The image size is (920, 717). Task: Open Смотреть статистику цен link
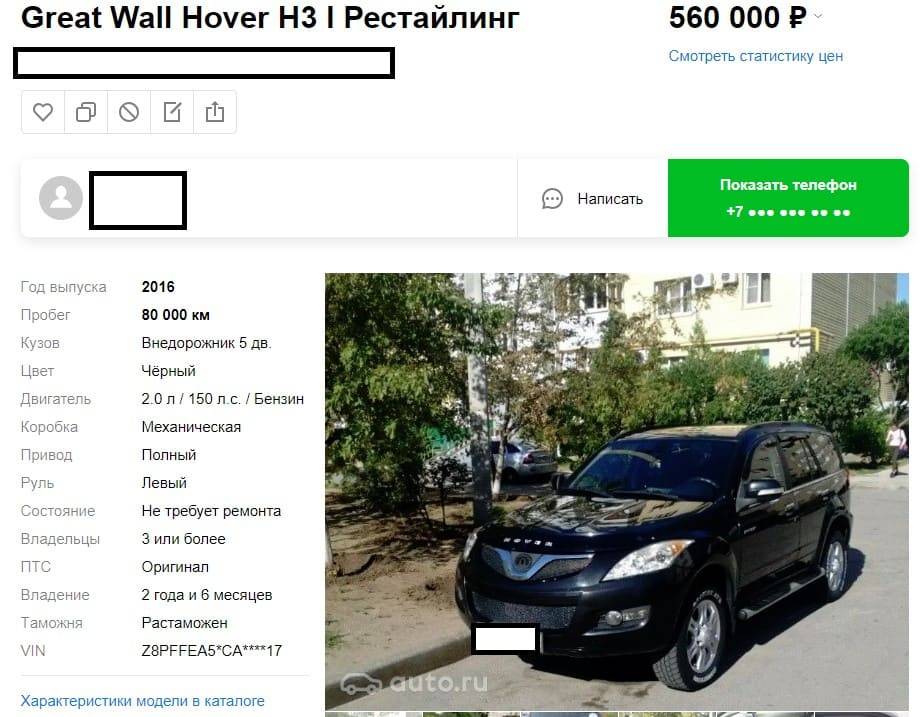pos(756,56)
